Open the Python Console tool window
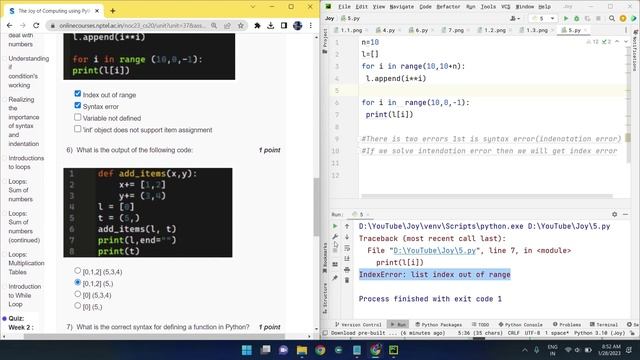This screenshot has height=360, width=640. click(x=520, y=324)
